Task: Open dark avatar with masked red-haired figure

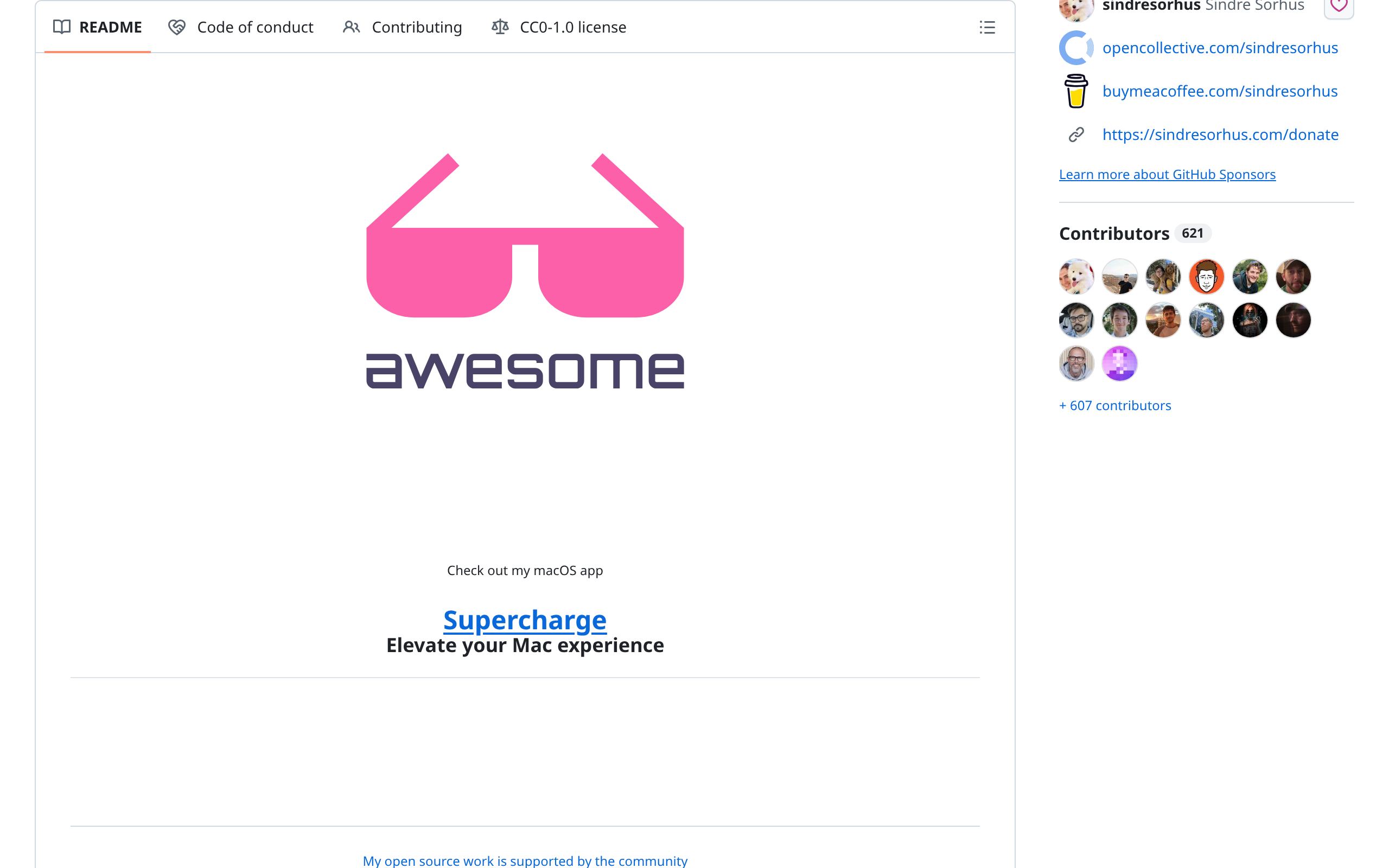Action: pyautogui.click(x=1250, y=320)
